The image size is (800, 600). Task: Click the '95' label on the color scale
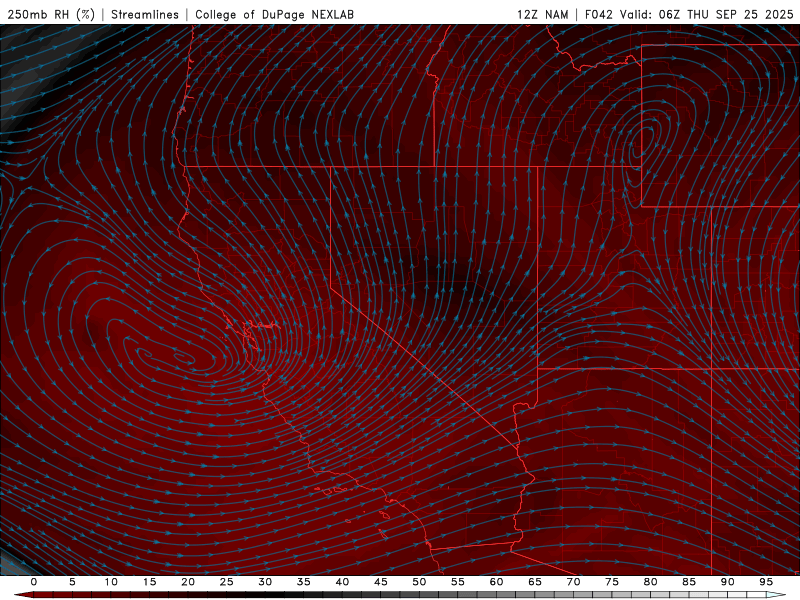pyautogui.click(x=766, y=582)
